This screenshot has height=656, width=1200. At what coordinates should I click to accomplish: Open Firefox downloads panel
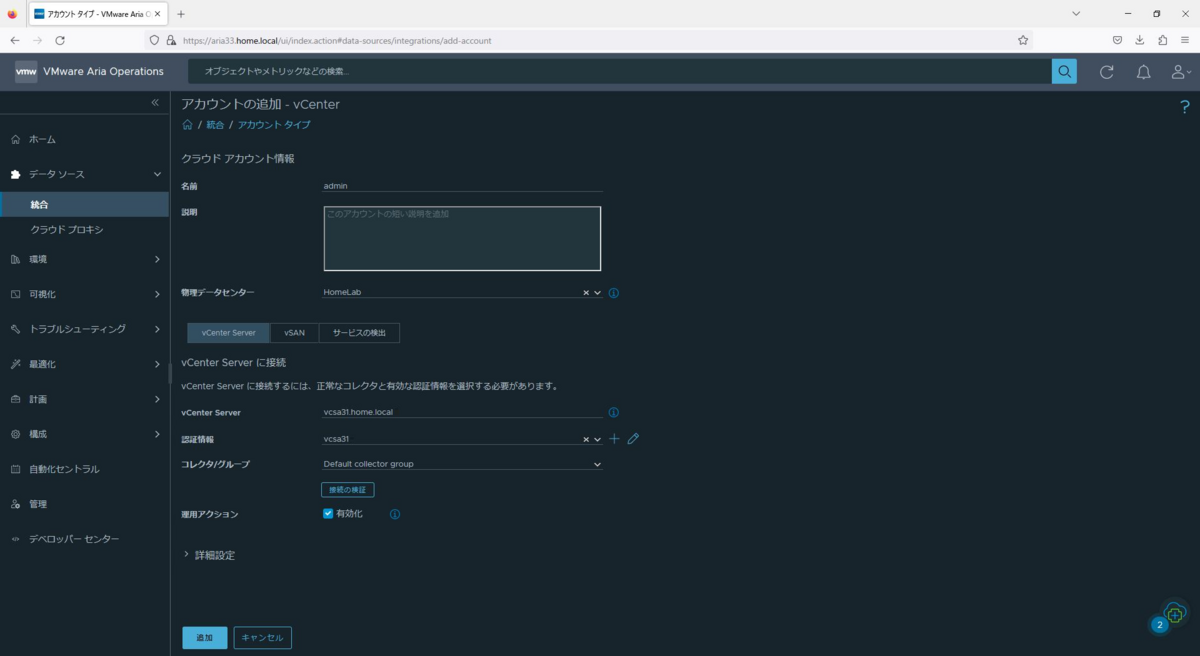tap(1140, 40)
